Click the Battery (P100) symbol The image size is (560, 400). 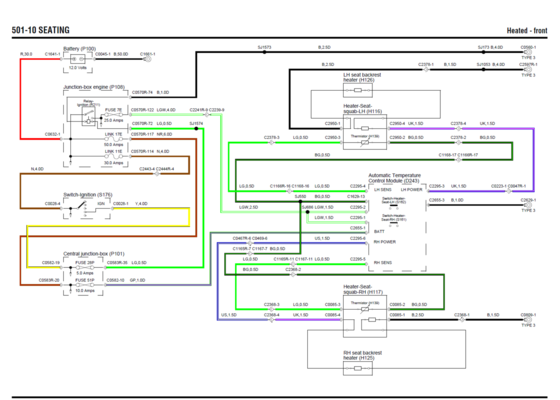pos(78,59)
